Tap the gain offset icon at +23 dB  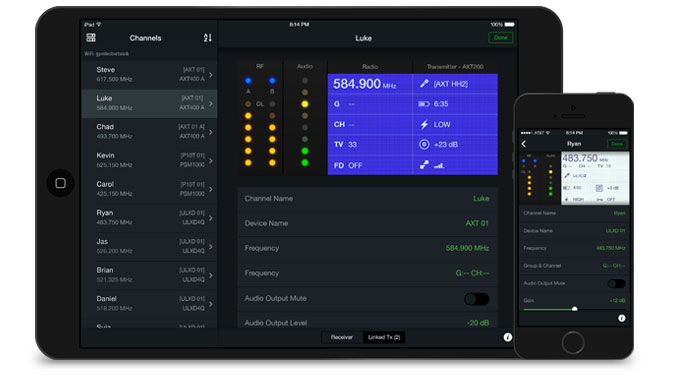[424, 145]
